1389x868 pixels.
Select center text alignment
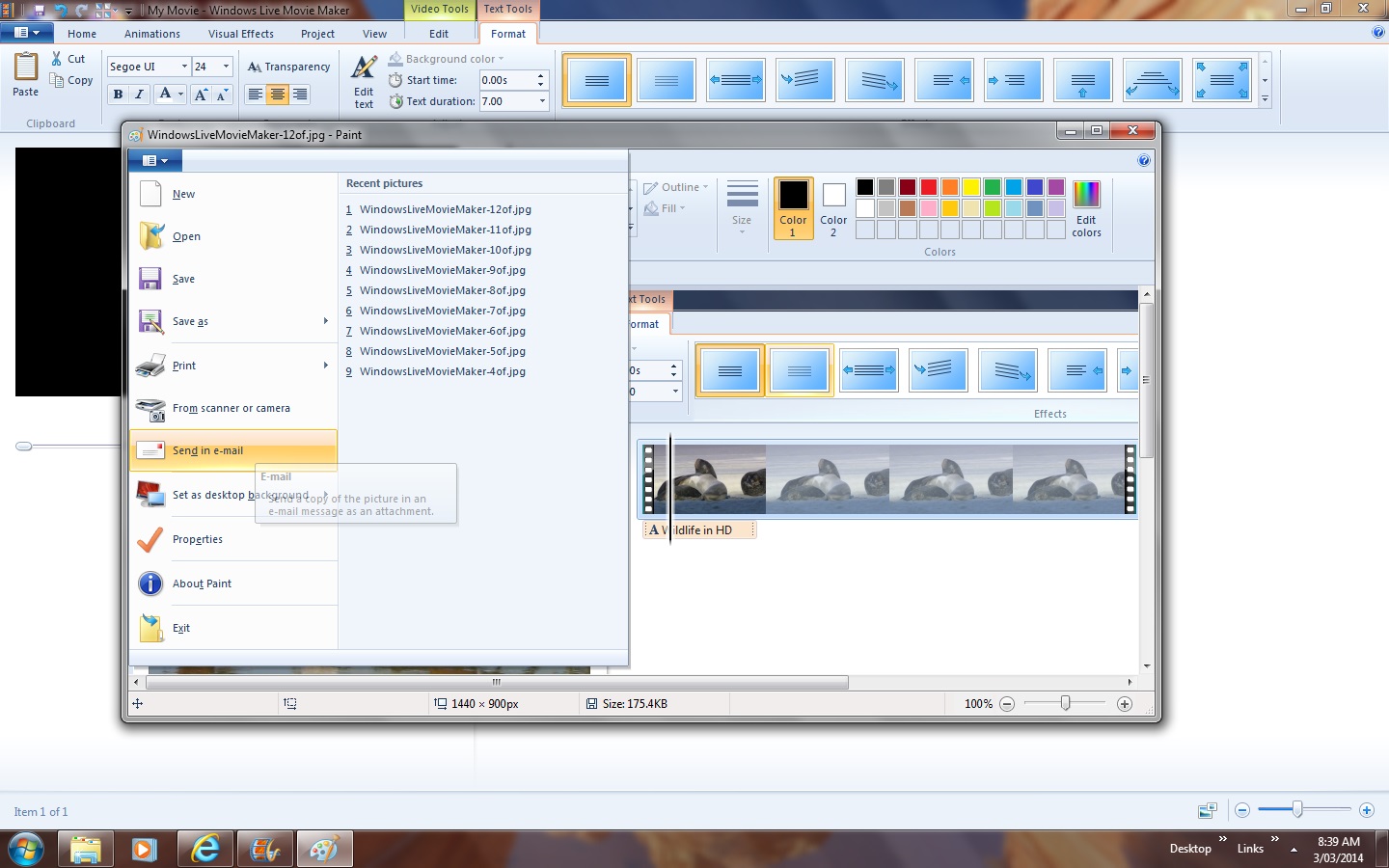click(278, 95)
